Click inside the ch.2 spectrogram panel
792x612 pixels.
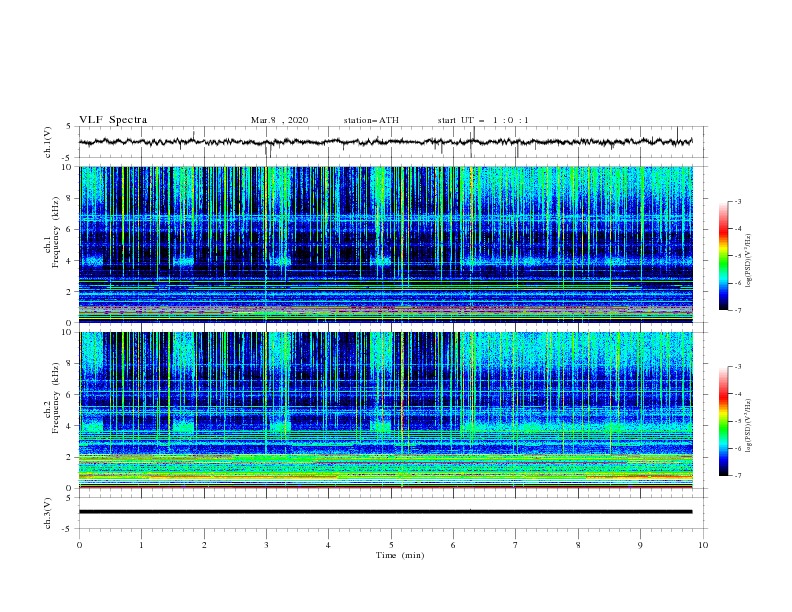pyautogui.click(x=386, y=410)
